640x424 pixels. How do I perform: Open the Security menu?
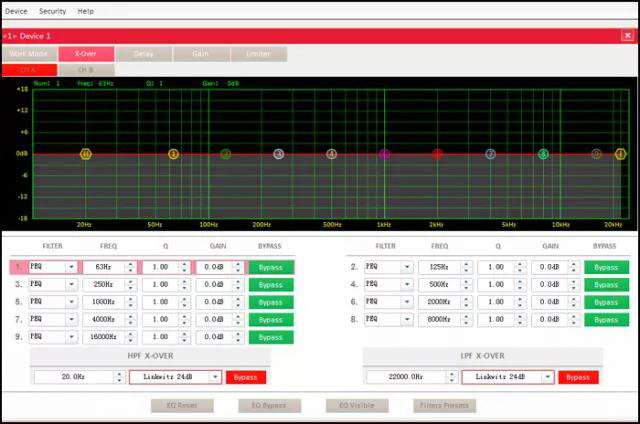pyautogui.click(x=52, y=11)
